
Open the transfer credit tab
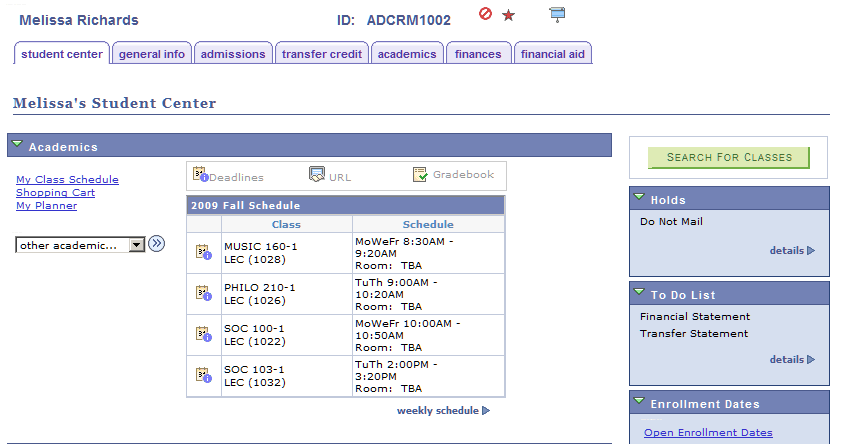click(322, 53)
